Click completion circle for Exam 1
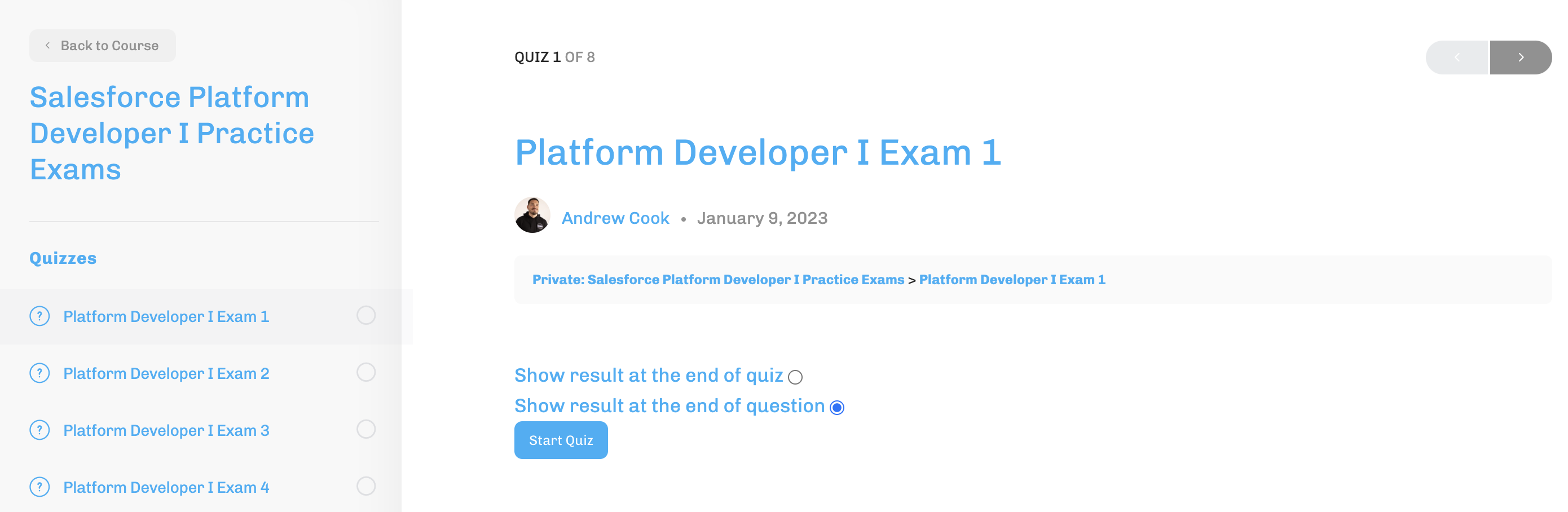Viewport: 1568px width, 512px height. 366,315
